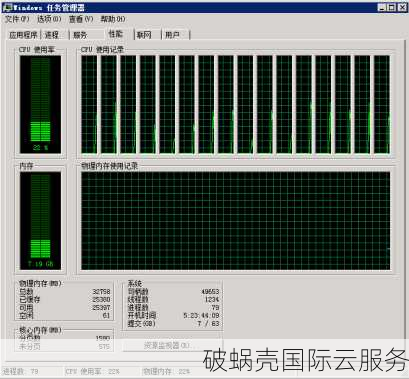Open the 文件(F) menu
Screen dimensions: 409x379
click(17, 19)
